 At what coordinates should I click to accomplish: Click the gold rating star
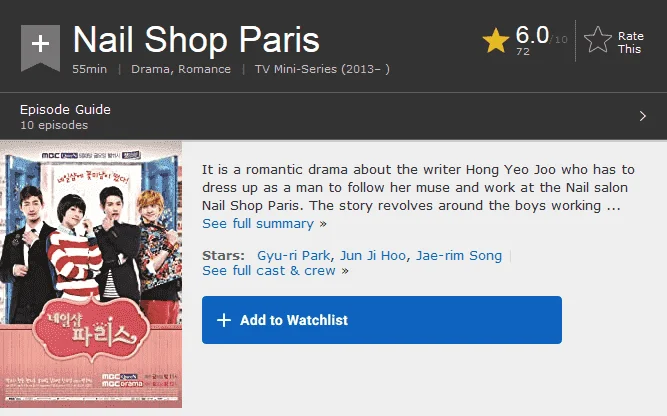tap(496, 41)
